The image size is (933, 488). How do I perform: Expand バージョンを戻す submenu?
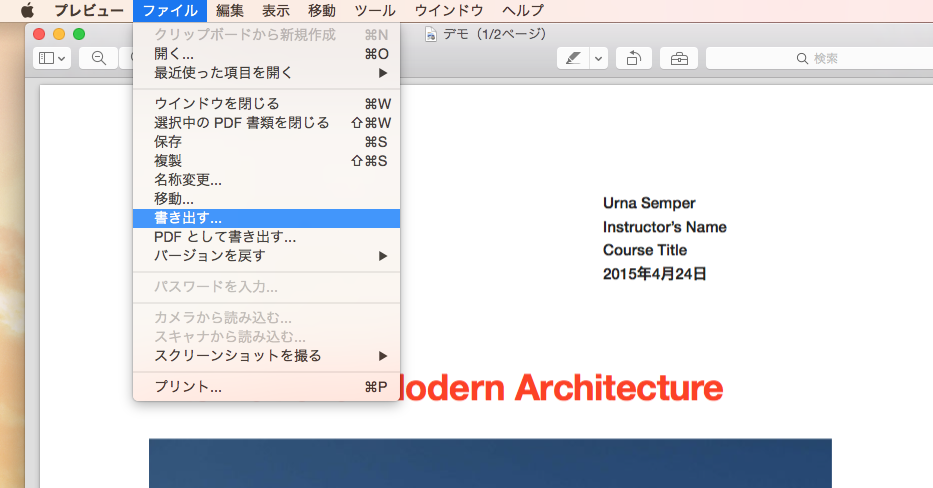[x=267, y=256]
